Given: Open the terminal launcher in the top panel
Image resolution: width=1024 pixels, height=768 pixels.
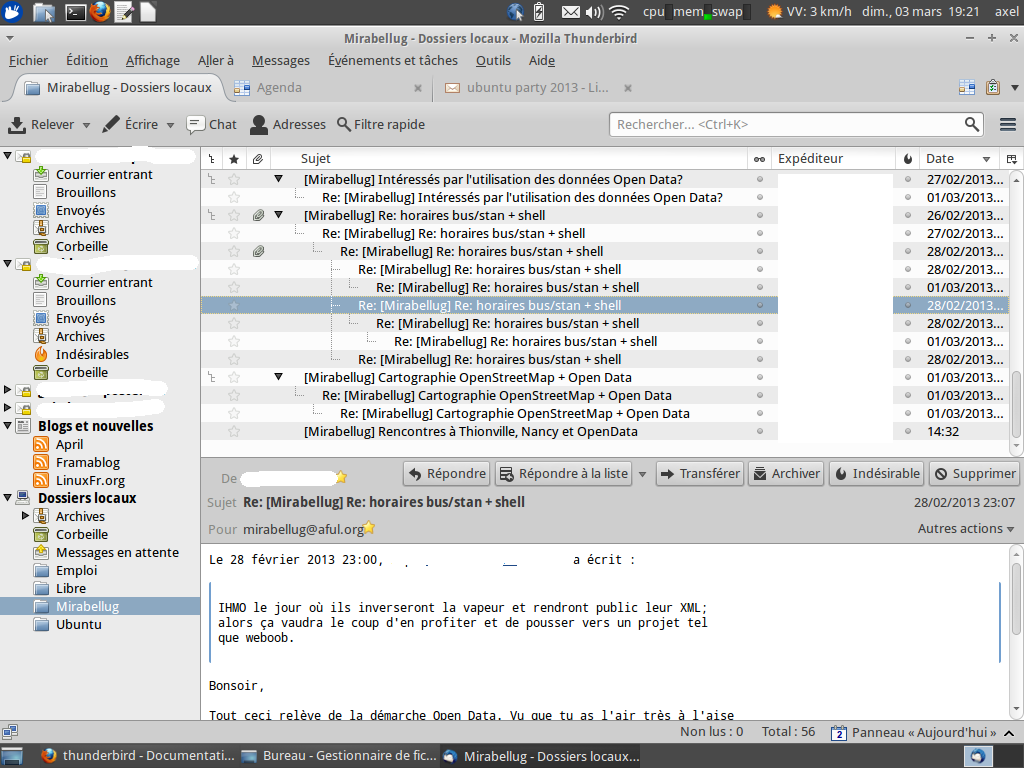Looking at the screenshot, I should coord(76,11).
